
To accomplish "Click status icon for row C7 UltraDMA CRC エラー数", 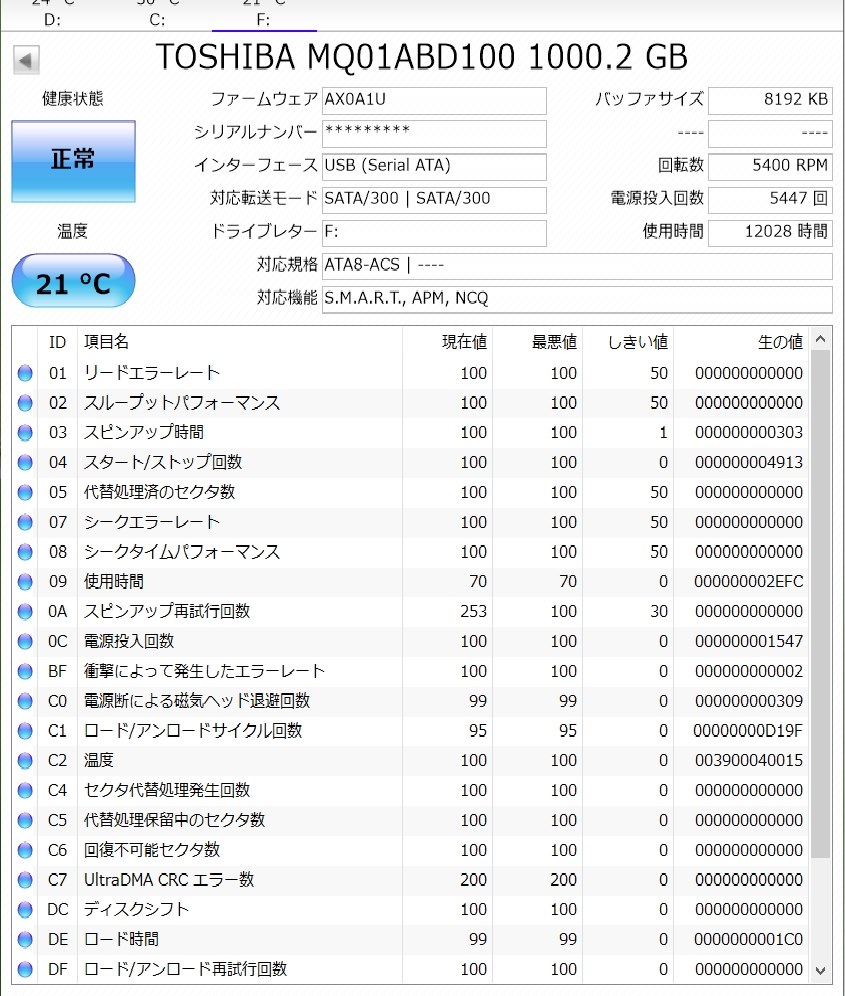I will pyautogui.click(x=25, y=880).
